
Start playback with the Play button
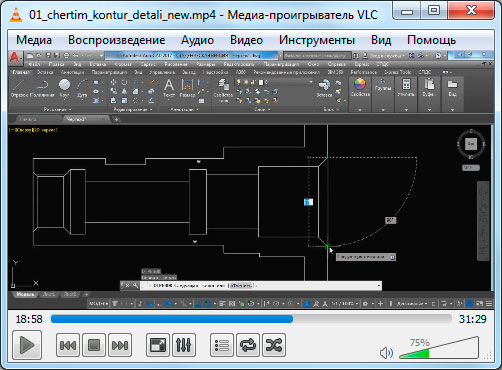27,345
